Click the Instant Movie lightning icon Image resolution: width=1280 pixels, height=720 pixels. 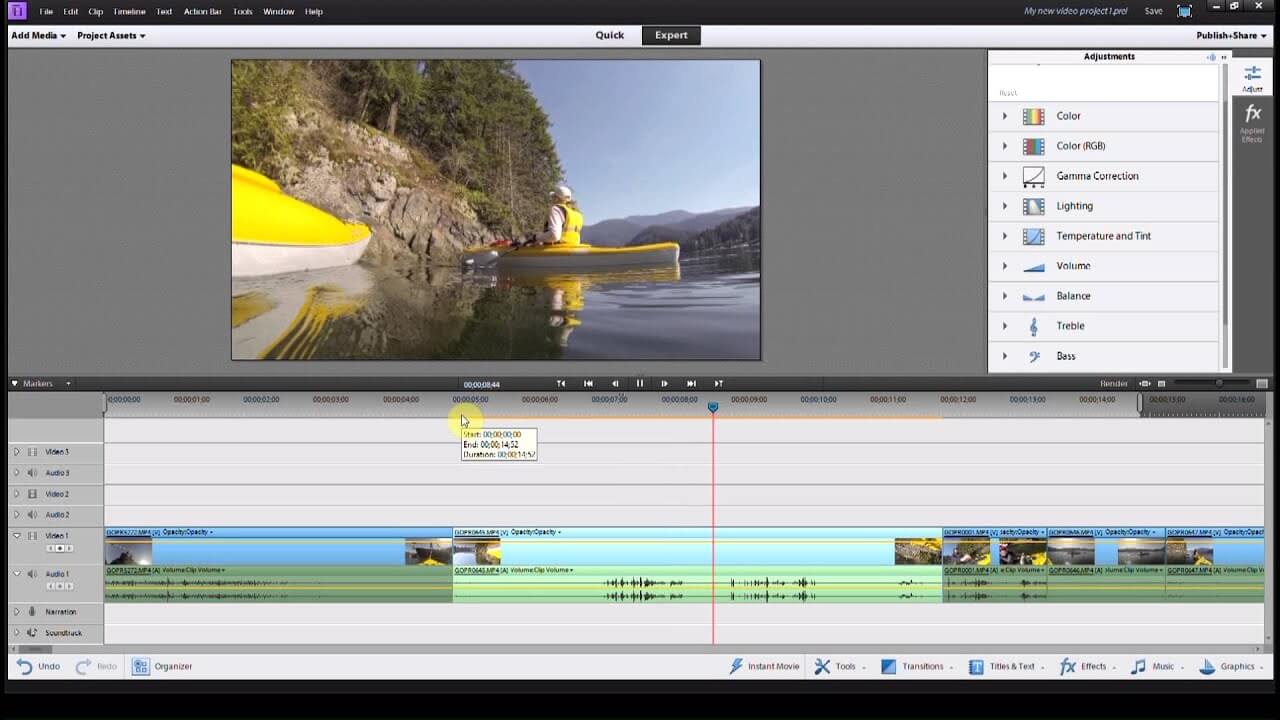pos(736,666)
